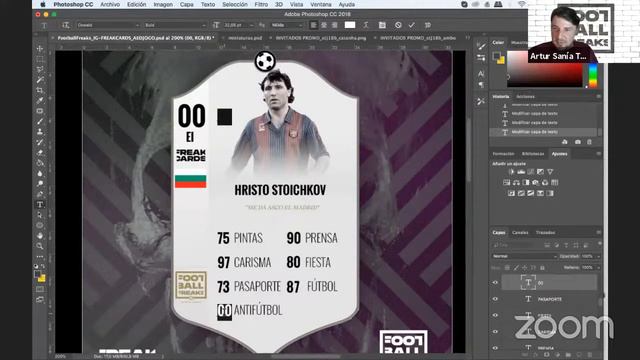The height and width of the screenshot is (360, 640).
Task: Switch to the Canales tab
Action: pos(520,233)
